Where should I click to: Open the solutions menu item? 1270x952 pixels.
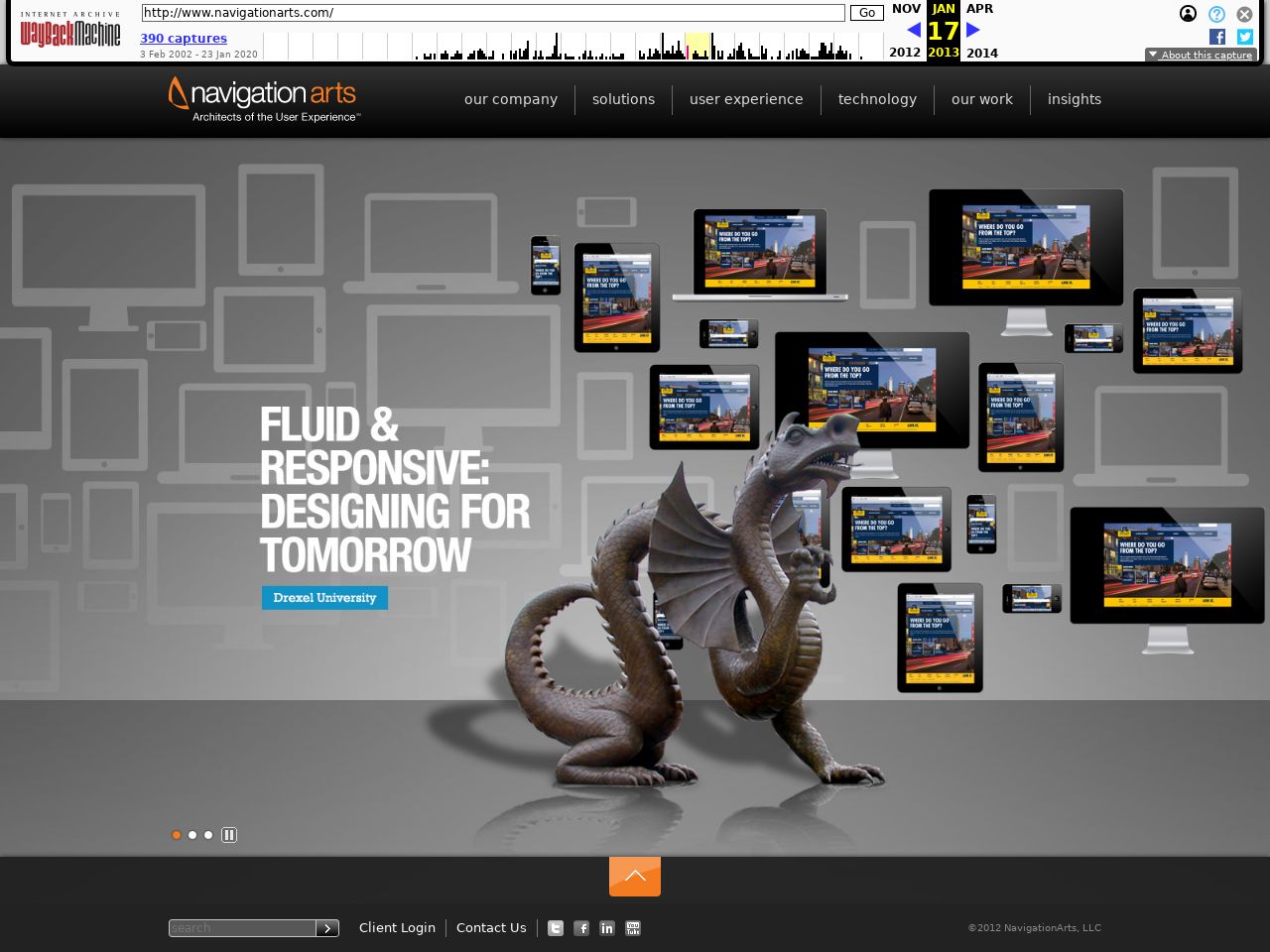point(623,99)
